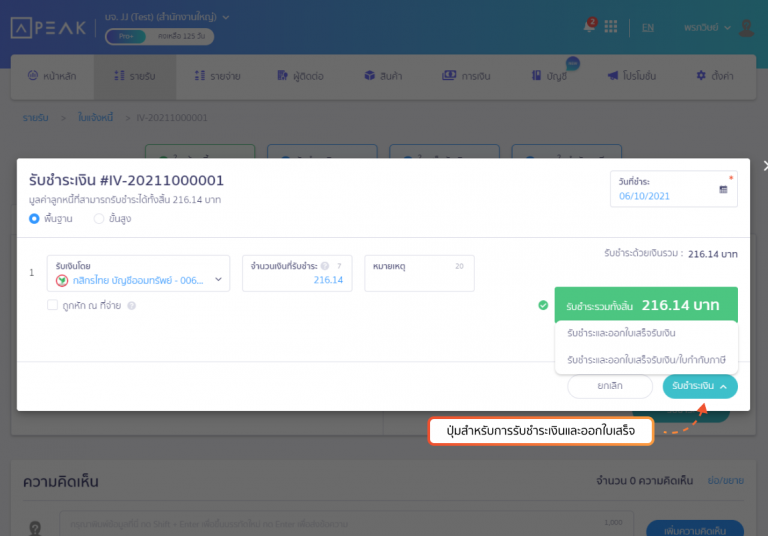Open the company selector dropdown

click(167, 17)
